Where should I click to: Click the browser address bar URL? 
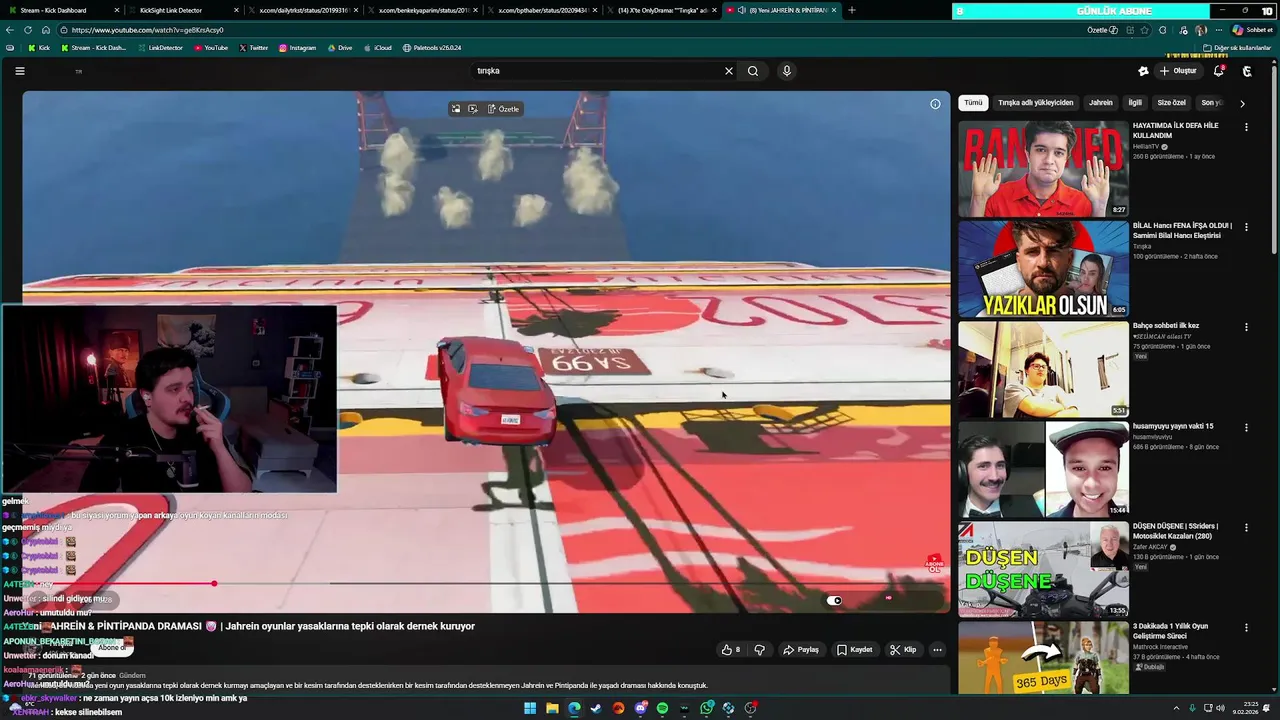pos(148,30)
